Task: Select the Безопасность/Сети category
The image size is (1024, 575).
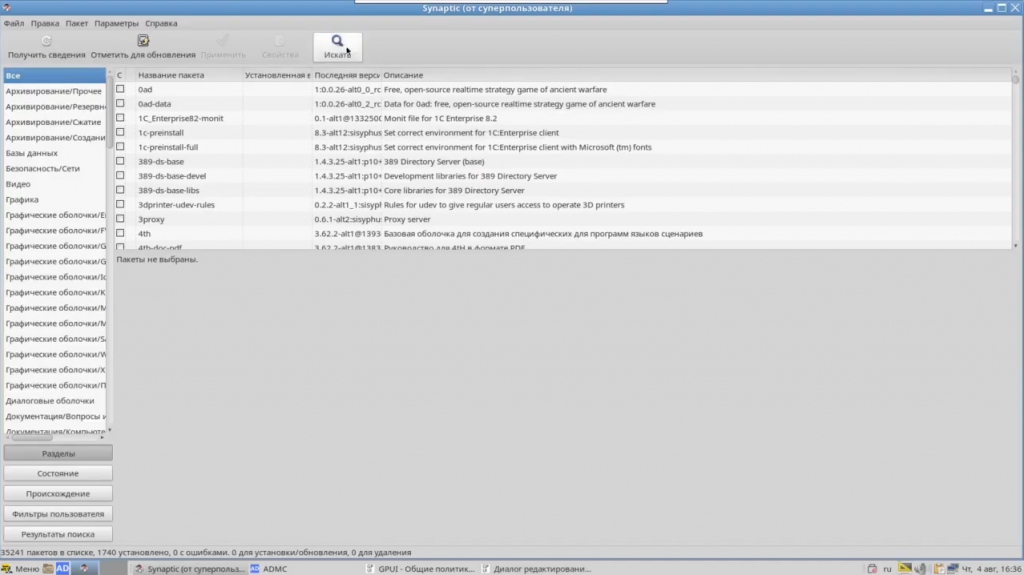Action: [x=54, y=168]
